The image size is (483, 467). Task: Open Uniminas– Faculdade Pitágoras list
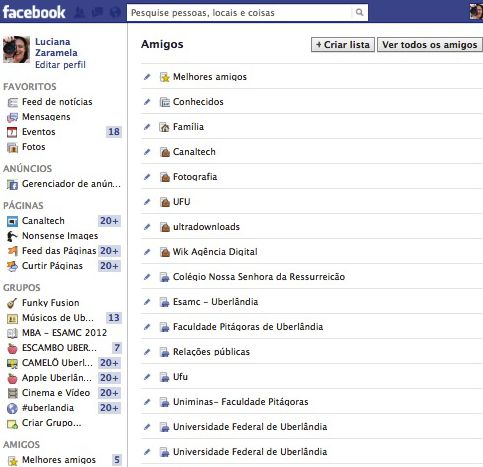coord(240,402)
